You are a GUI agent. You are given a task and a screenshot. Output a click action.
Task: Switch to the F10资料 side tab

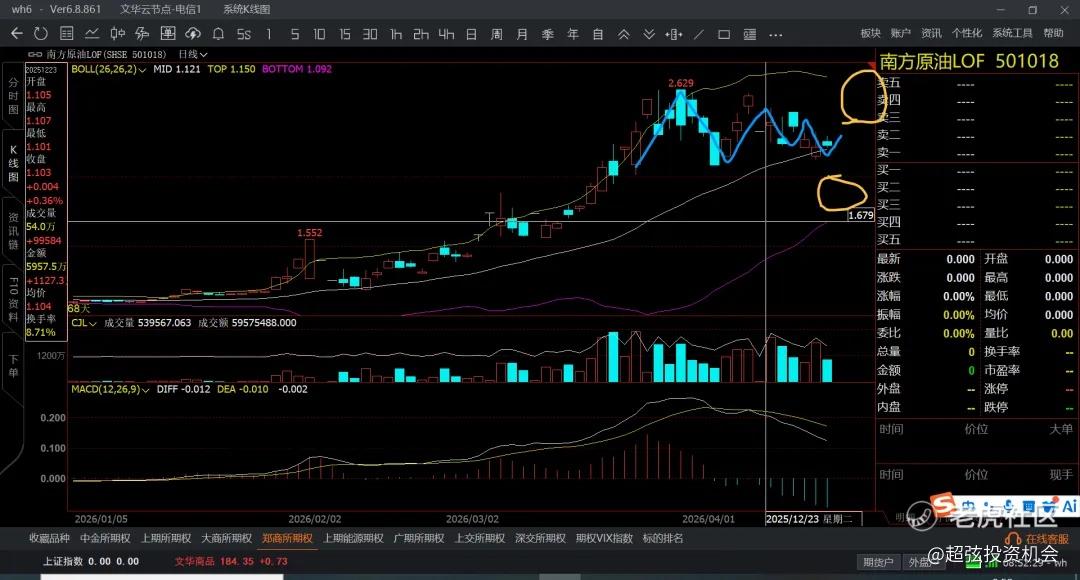coord(13,299)
